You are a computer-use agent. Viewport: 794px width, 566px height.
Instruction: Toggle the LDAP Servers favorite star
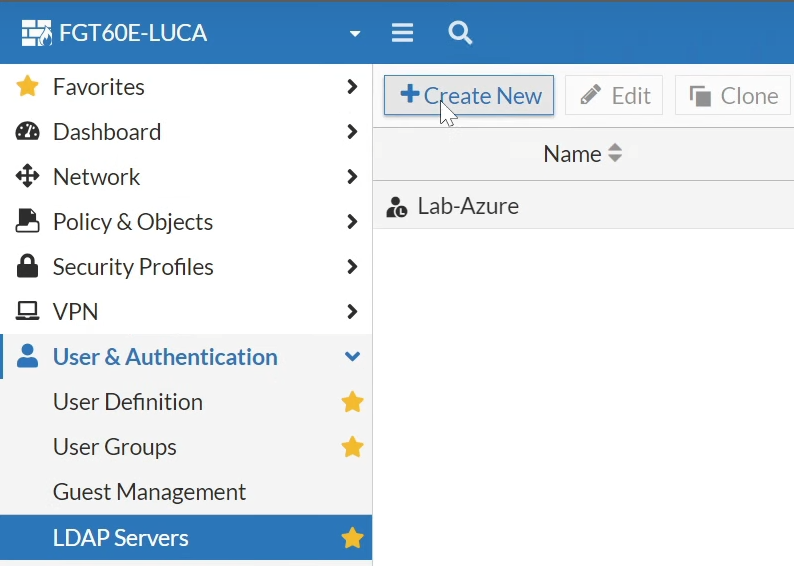click(x=352, y=538)
